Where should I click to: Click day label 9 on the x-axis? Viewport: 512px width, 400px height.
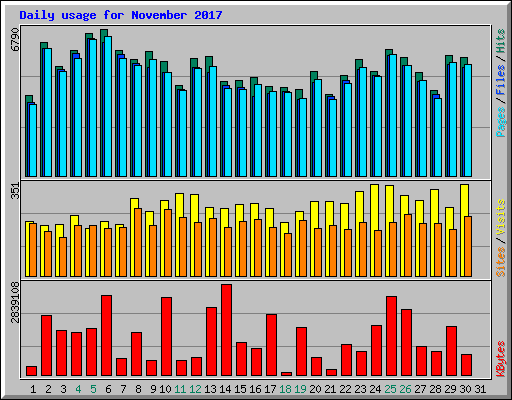tap(153, 389)
